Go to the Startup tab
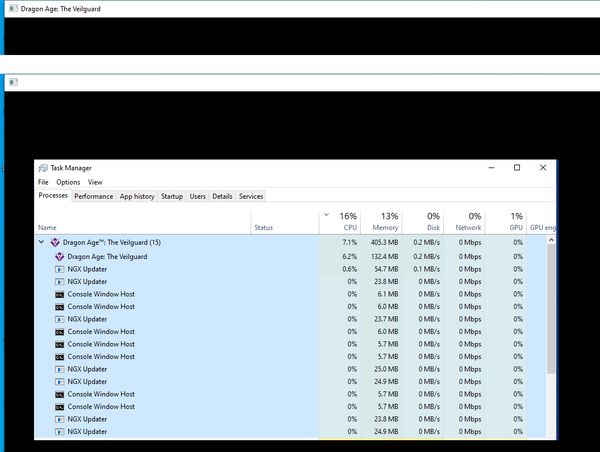 coord(172,197)
